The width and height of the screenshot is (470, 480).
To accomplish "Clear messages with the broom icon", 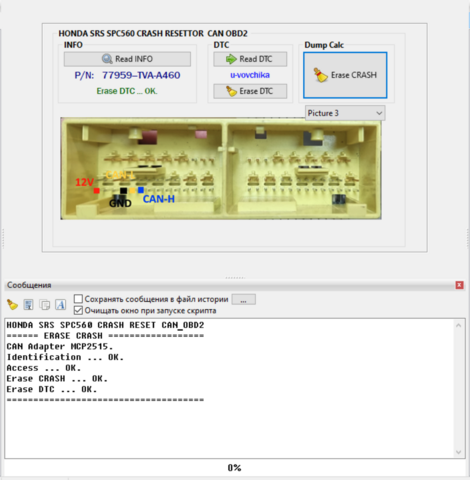I will [12, 304].
